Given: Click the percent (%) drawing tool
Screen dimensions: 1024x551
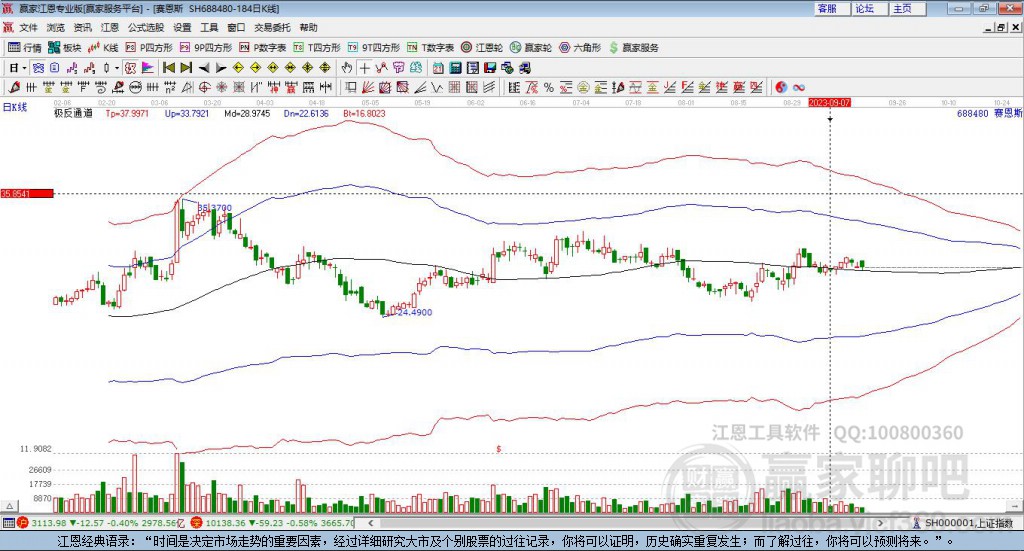Looking at the screenshot, I should (x=548, y=87).
